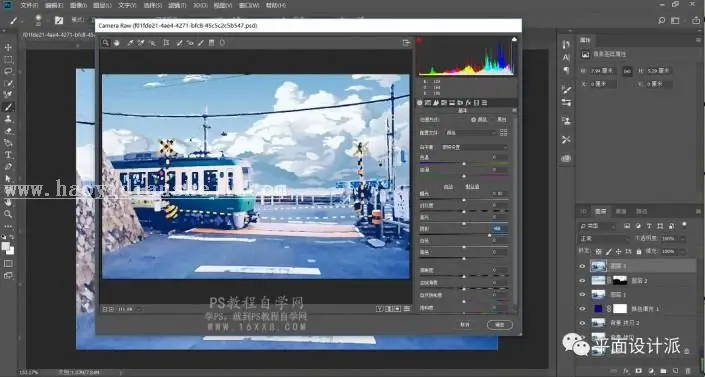Toggle shadow clipping warning on histogram

pyautogui.click(x=420, y=40)
